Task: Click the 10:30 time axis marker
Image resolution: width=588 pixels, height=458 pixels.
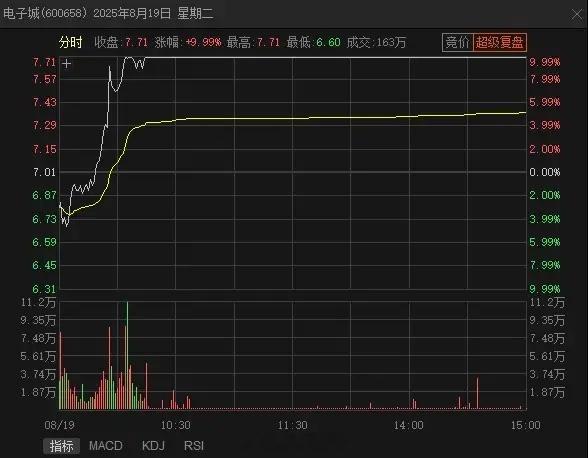Action: coord(176,425)
